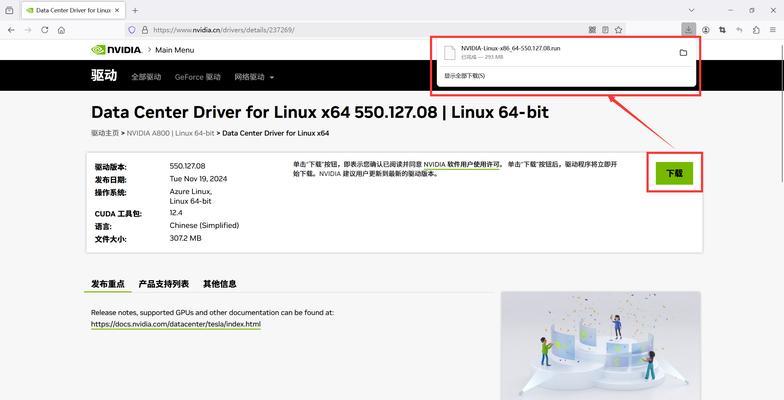Reload the current page

point(44,30)
